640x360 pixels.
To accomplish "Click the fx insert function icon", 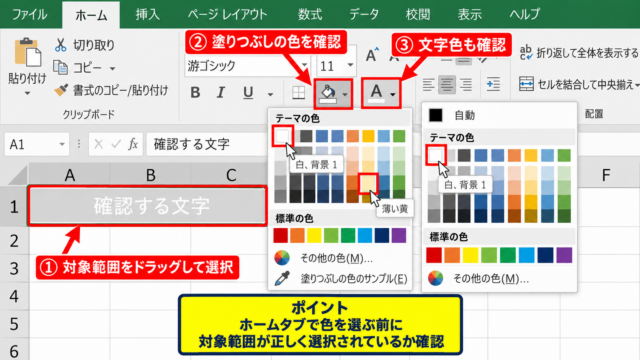I will coord(133,144).
